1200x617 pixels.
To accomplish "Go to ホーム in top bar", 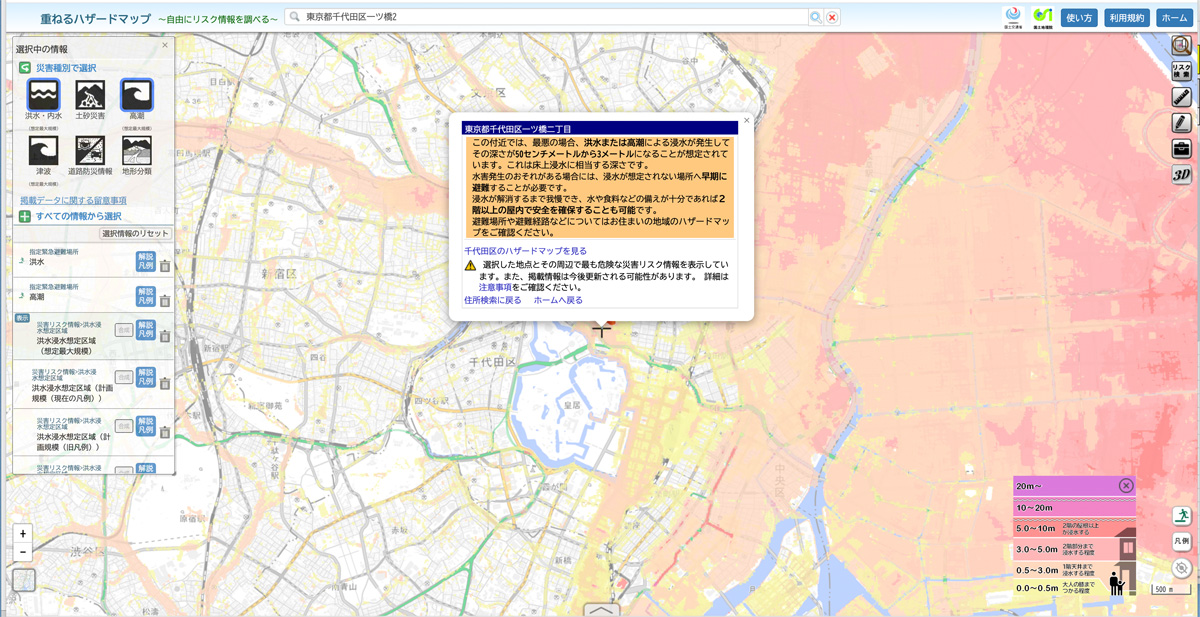I will pyautogui.click(x=1174, y=17).
